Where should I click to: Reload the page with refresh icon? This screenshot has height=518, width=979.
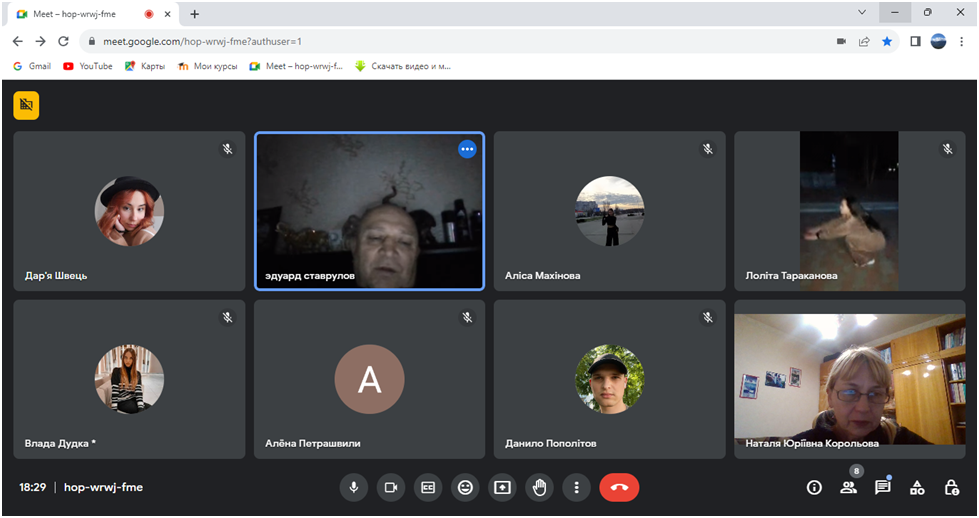(x=63, y=41)
